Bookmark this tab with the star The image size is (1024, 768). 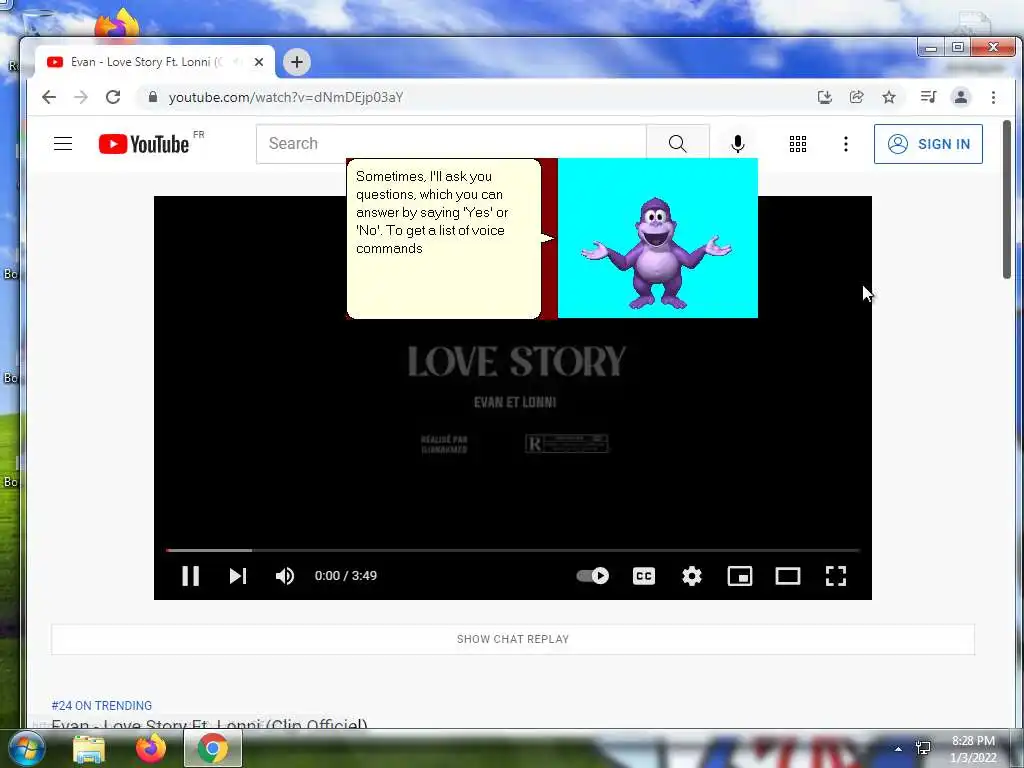tap(889, 97)
